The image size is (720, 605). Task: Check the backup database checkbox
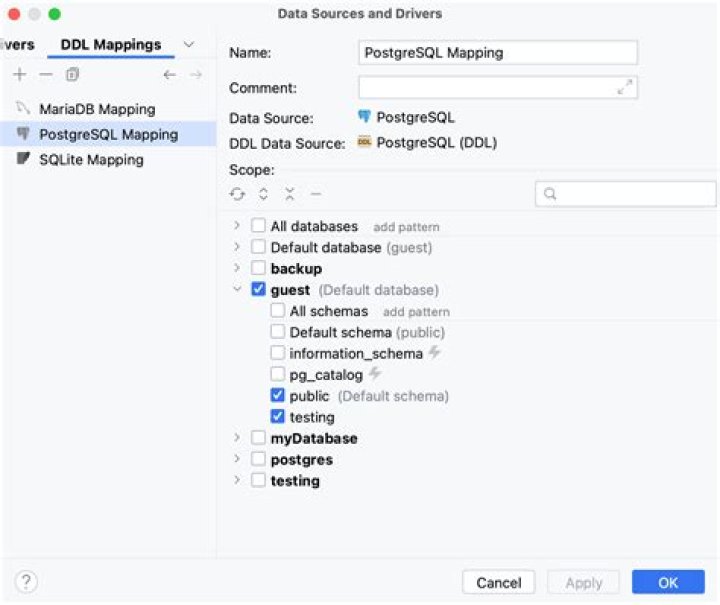tap(258, 268)
